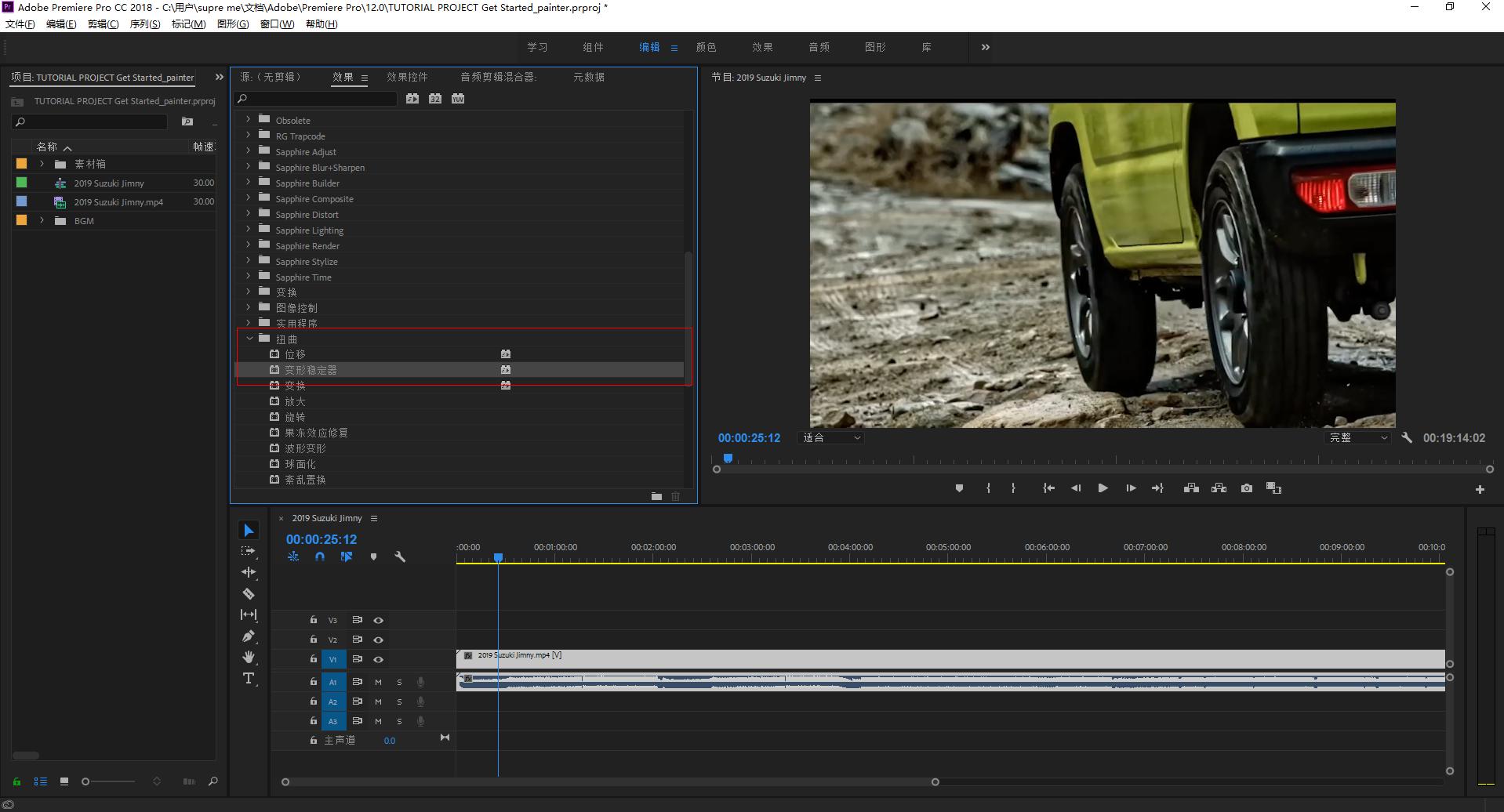This screenshot has width=1504, height=812.
Task: Add a marker in Program monitor
Action: [959, 488]
